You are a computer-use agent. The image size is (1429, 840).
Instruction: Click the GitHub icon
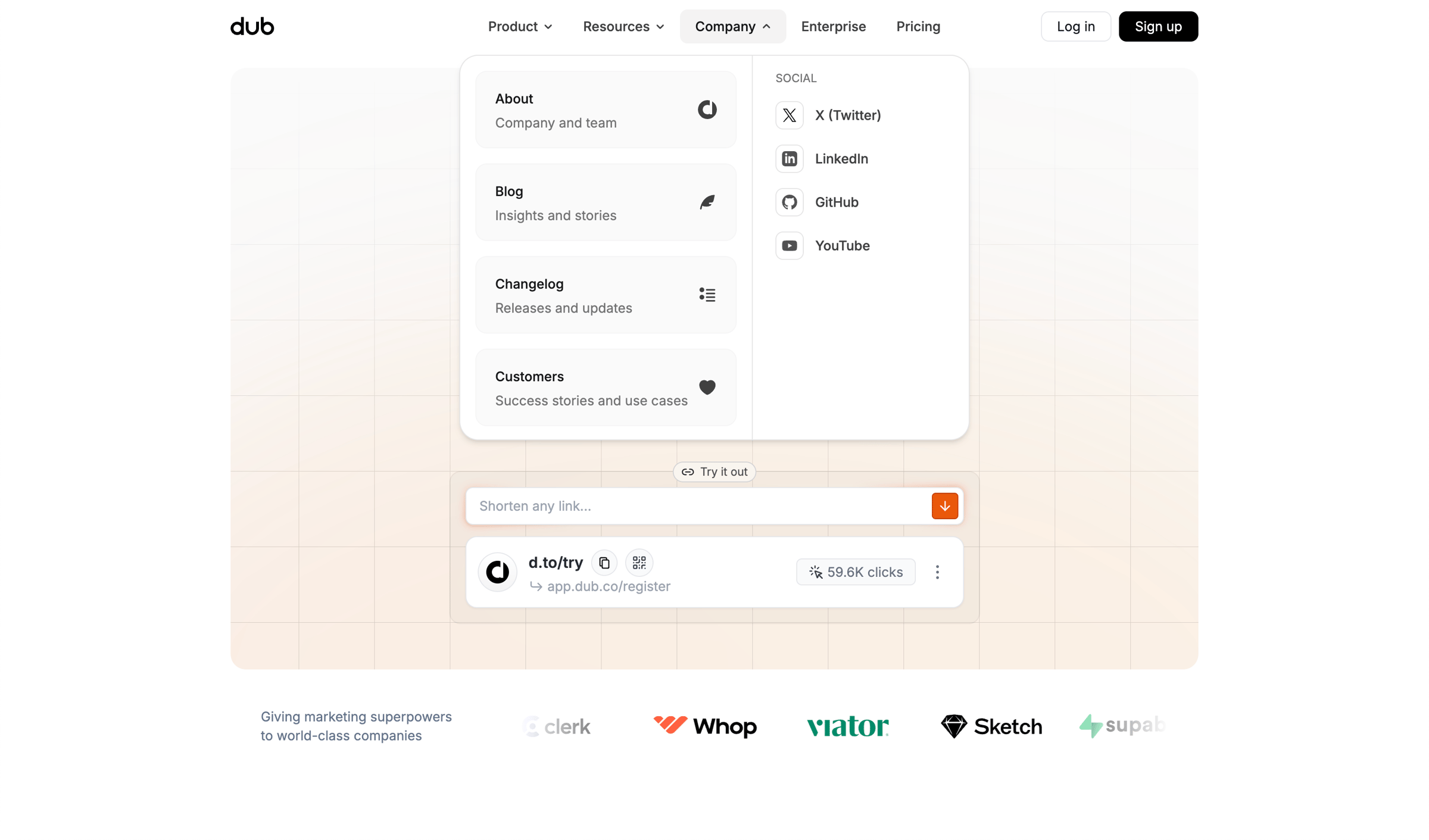coord(789,202)
